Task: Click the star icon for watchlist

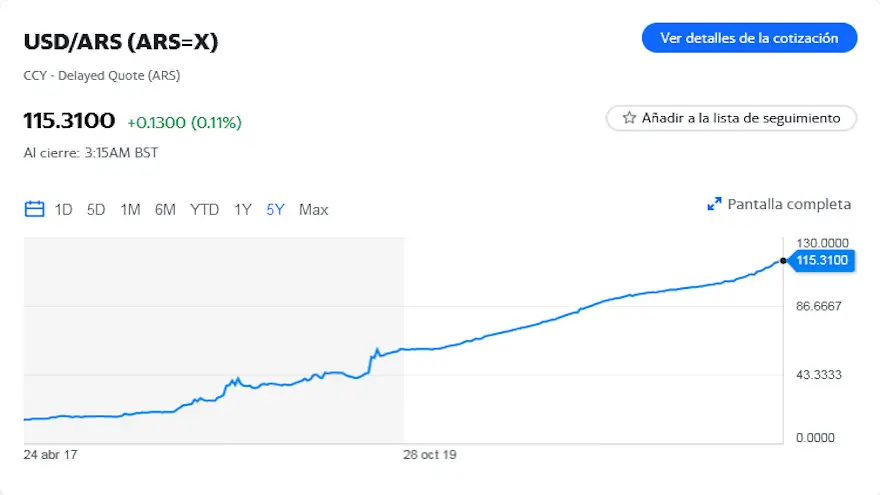Action: (629, 118)
